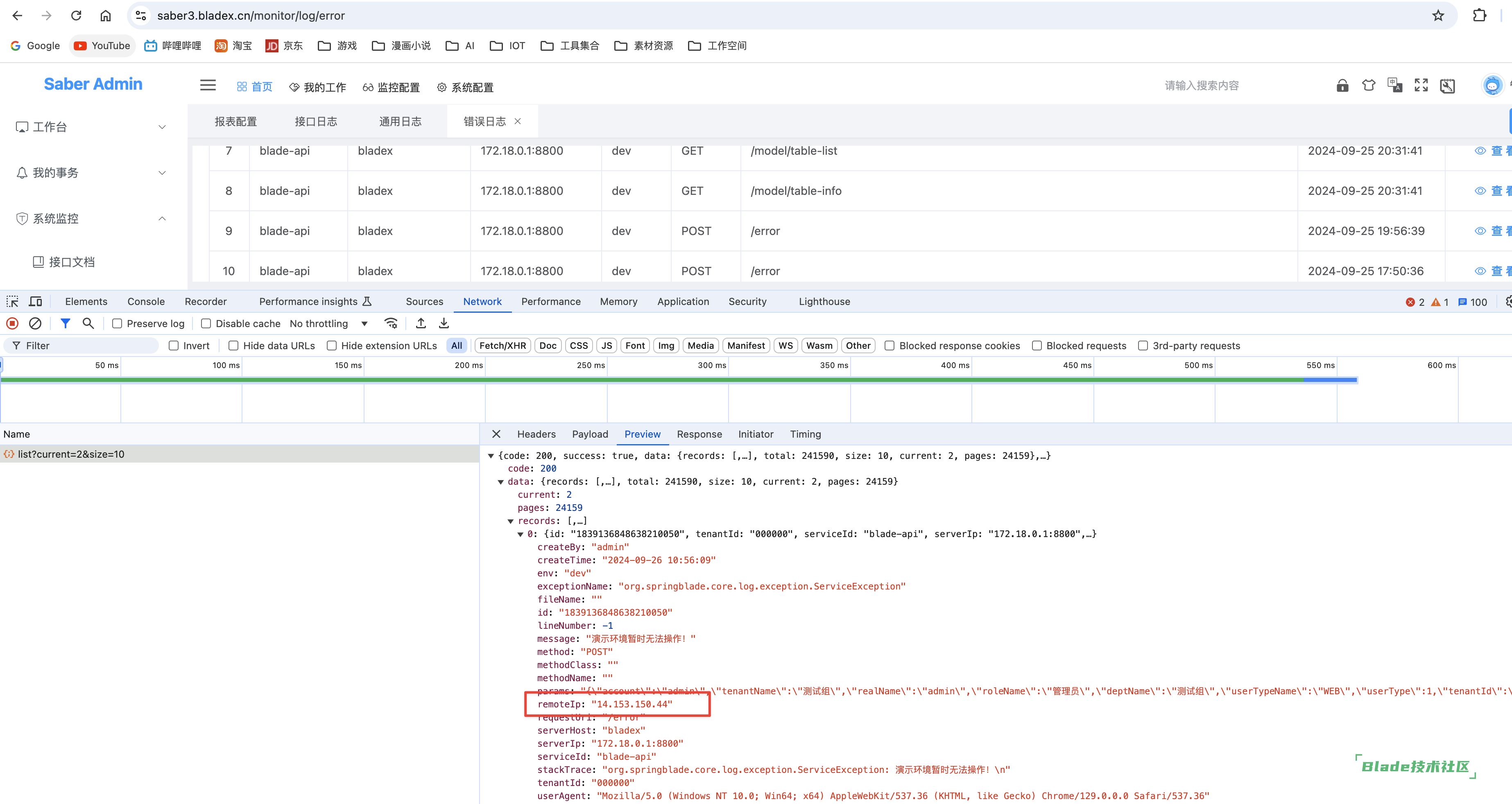
Task: Click the user avatar icon
Action: tap(1492, 86)
